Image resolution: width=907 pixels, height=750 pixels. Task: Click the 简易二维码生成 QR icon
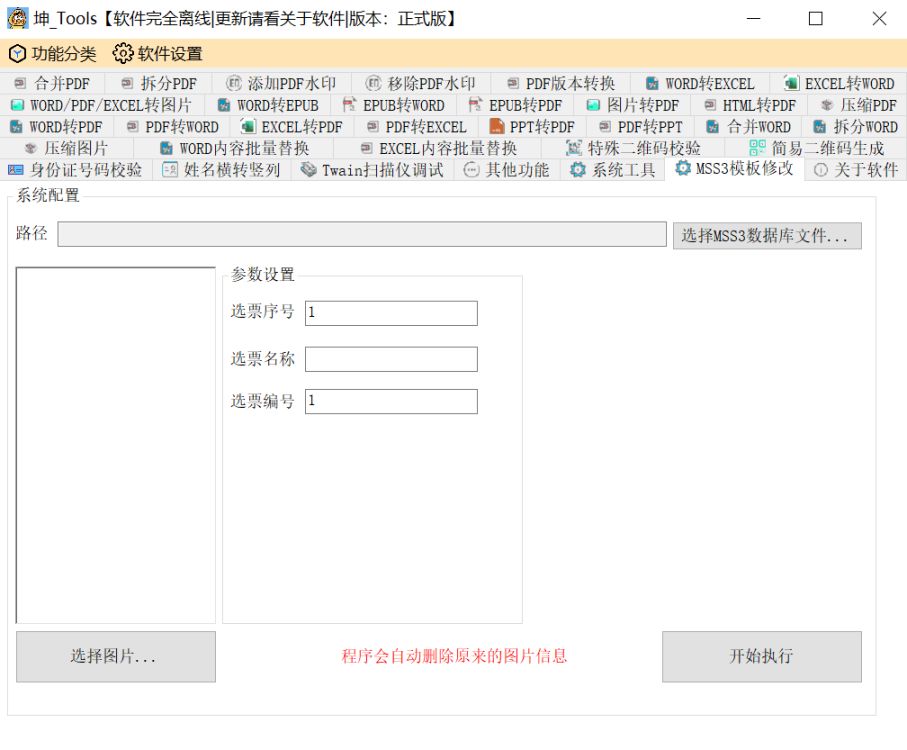pos(757,148)
